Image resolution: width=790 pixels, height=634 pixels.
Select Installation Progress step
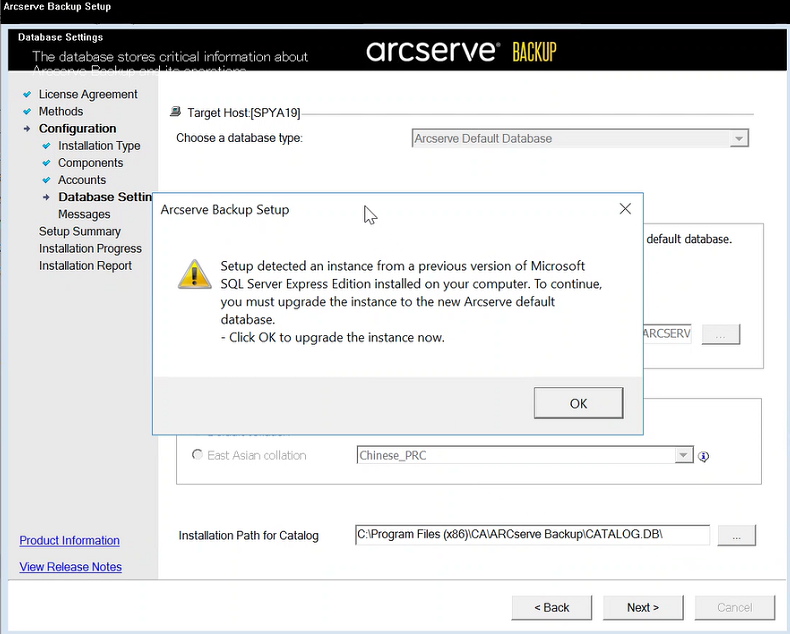click(x=90, y=248)
